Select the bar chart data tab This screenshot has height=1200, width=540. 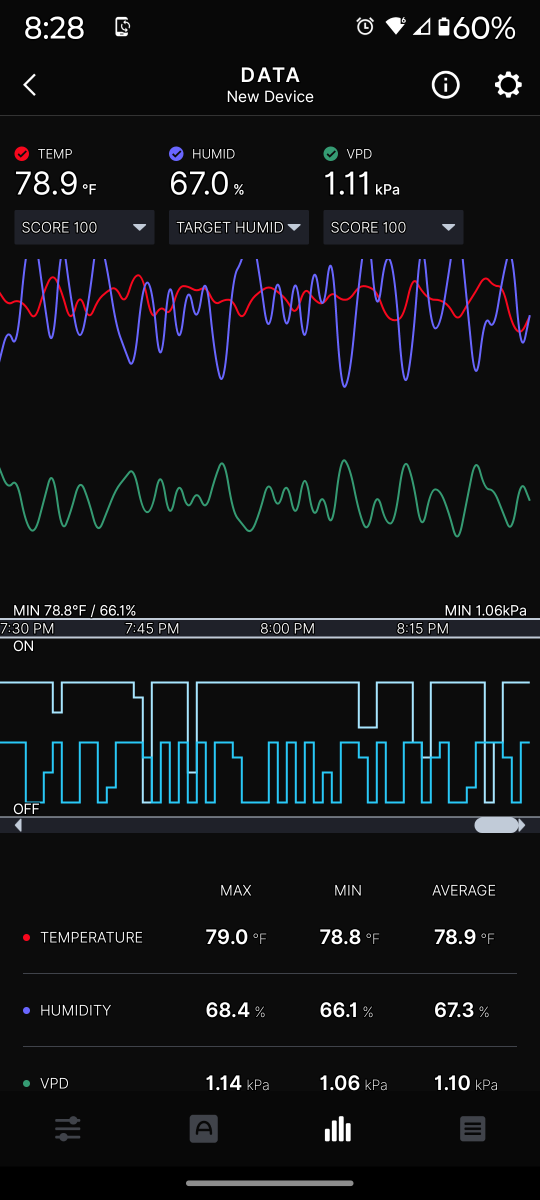338,1130
